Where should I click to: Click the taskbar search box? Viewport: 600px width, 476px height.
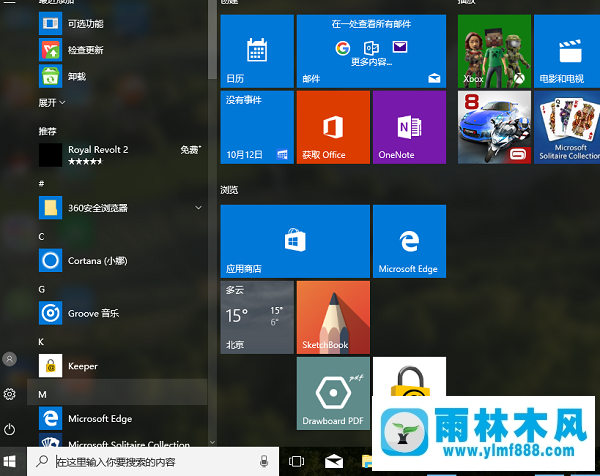coord(153,462)
